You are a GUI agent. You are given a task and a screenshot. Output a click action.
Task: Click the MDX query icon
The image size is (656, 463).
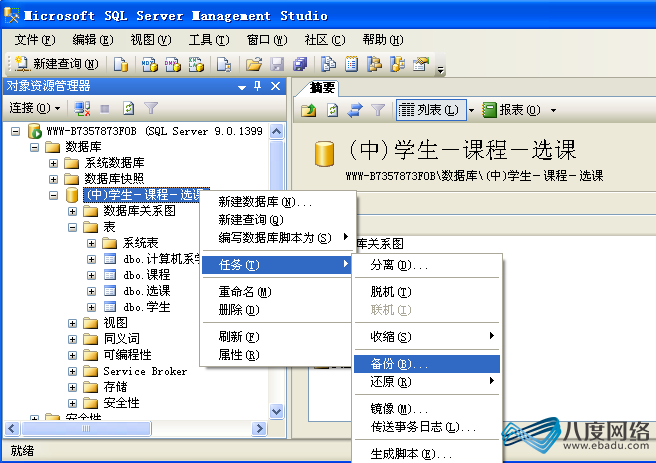pos(149,64)
